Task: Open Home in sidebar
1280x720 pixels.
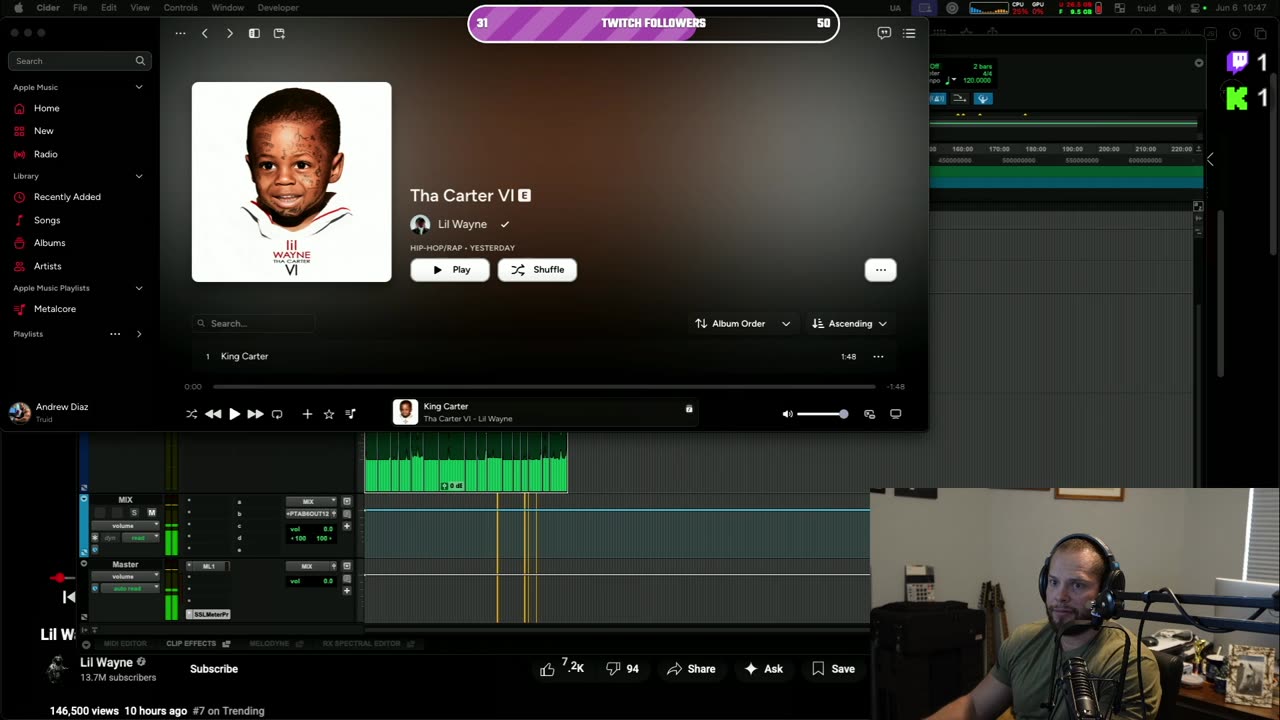Action: point(46,108)
